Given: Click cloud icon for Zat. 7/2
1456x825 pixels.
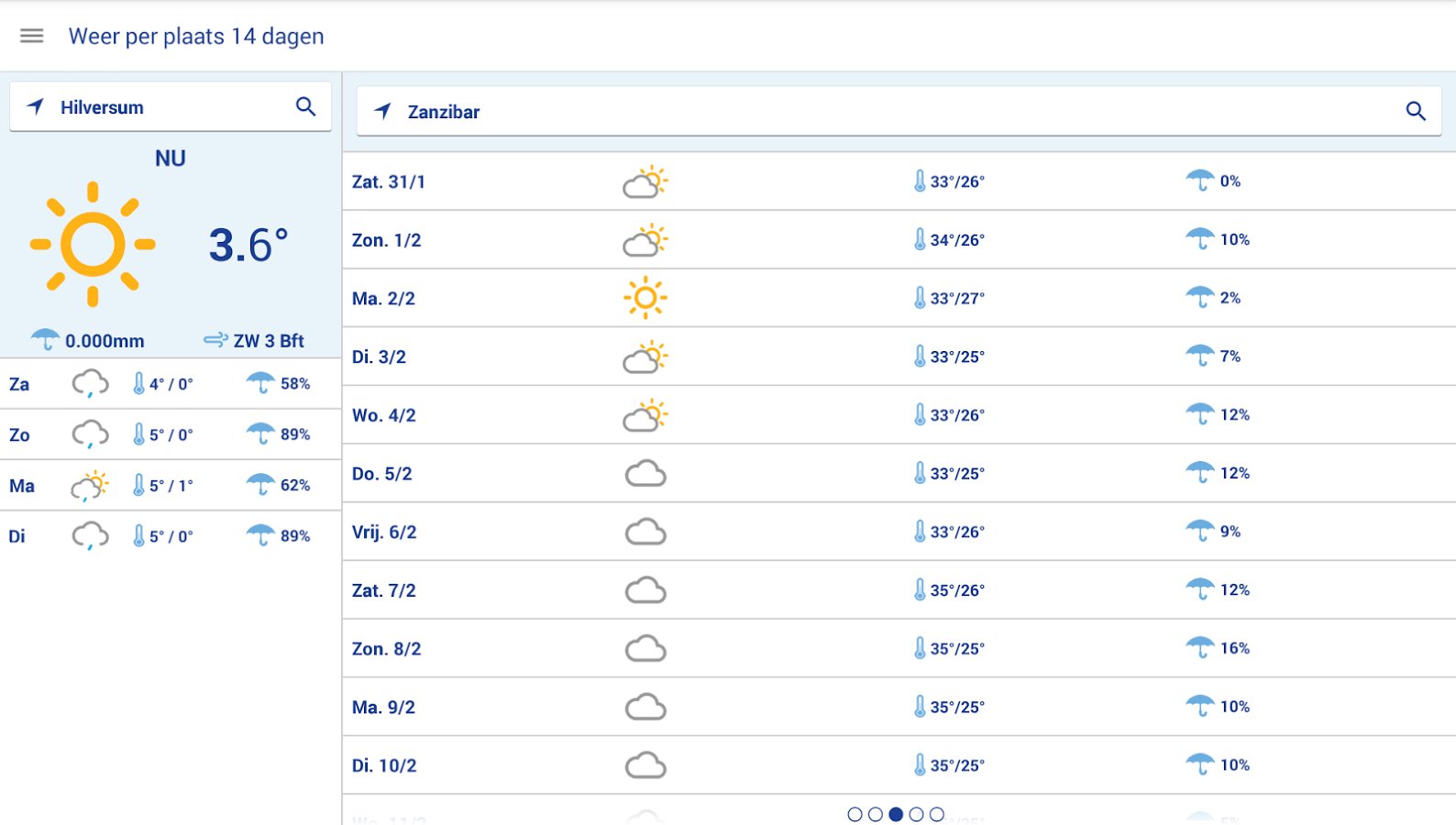Looking at the screenshot, I should (x=645, y=590).
